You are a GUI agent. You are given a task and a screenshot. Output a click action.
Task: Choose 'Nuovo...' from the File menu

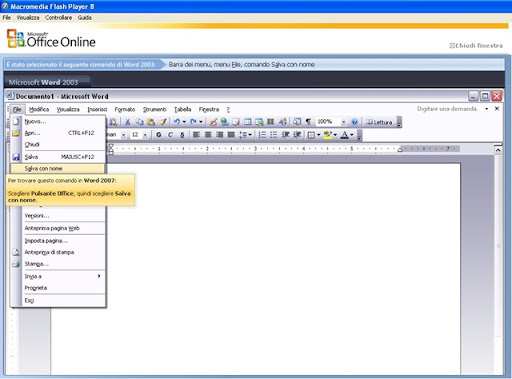[x=58, y=121]
